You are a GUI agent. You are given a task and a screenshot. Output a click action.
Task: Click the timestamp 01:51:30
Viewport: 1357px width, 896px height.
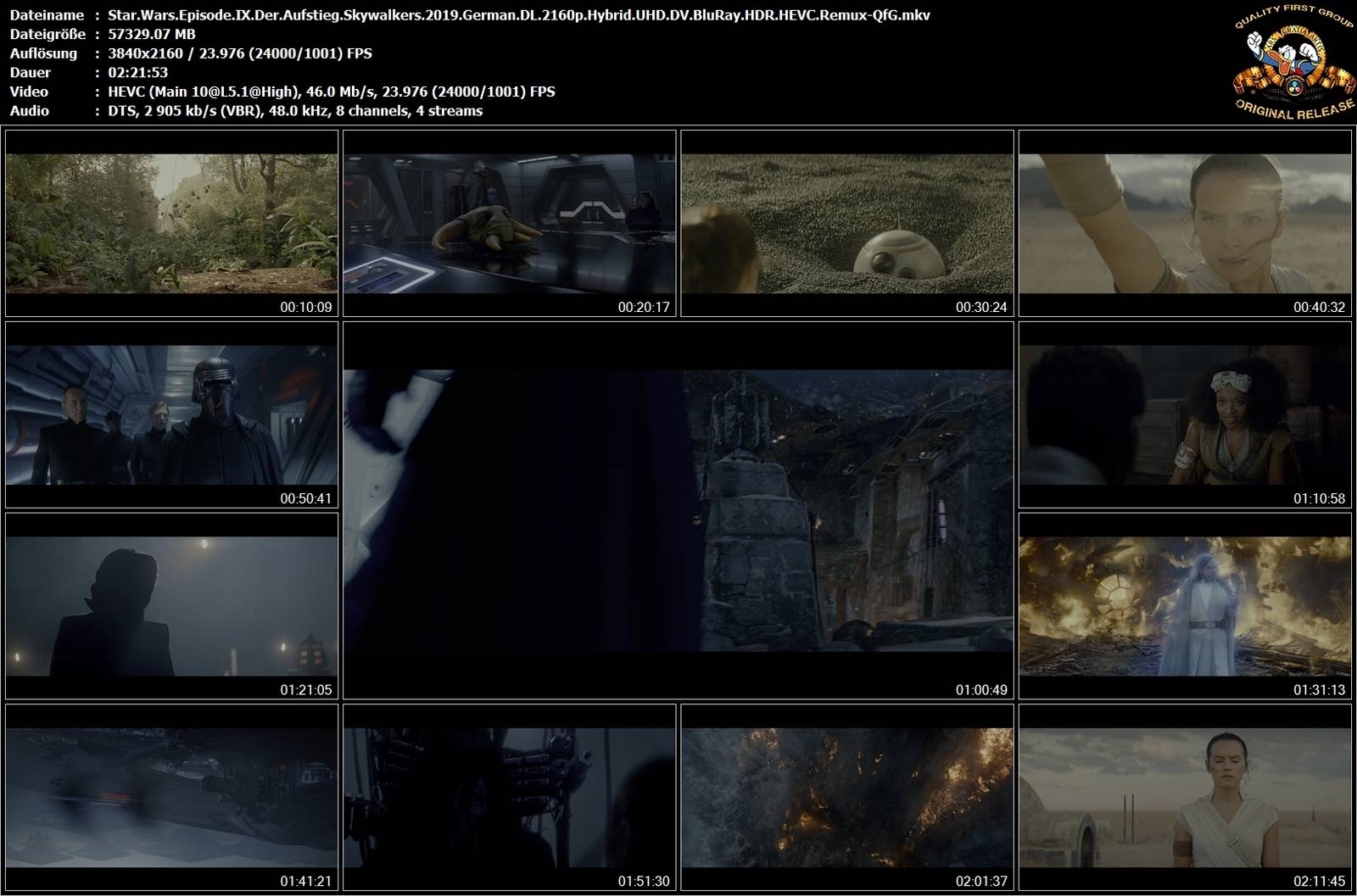[x=644, y=882]
